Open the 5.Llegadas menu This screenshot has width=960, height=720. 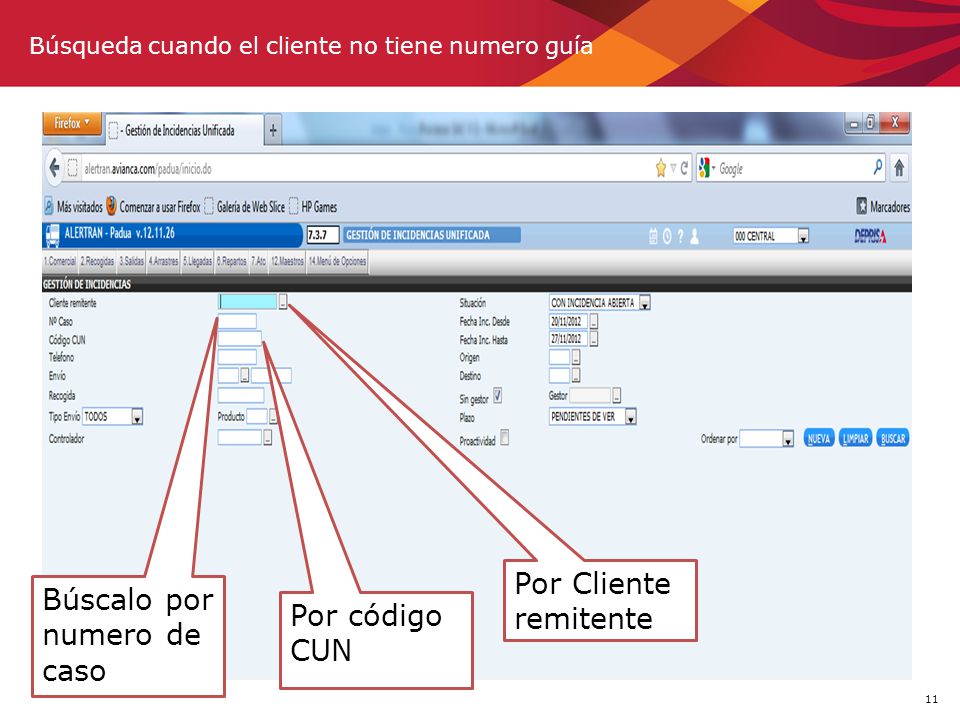(197, 261)
